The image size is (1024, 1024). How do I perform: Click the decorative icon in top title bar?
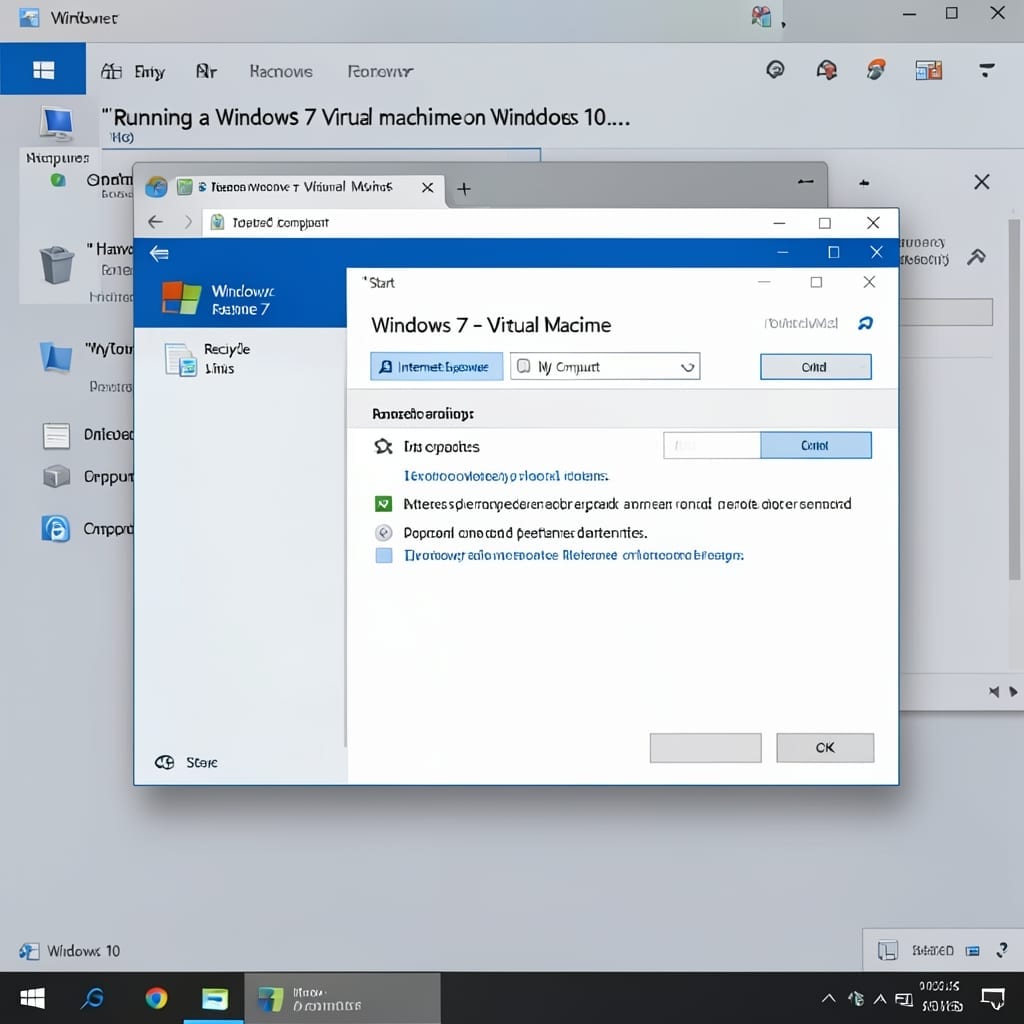761,16
